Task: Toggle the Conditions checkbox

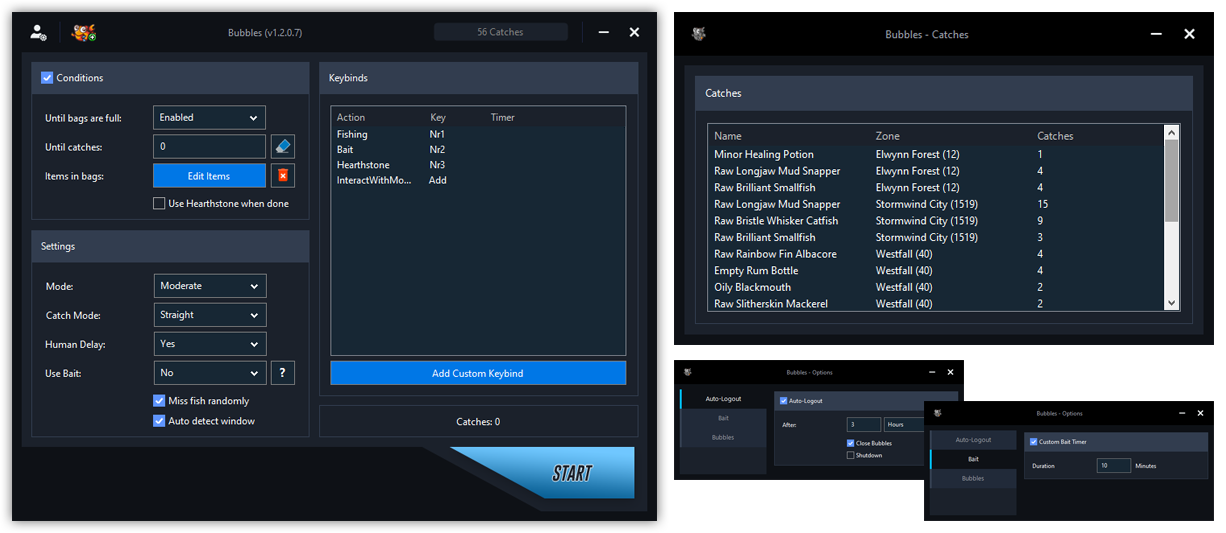Action: 47,78
